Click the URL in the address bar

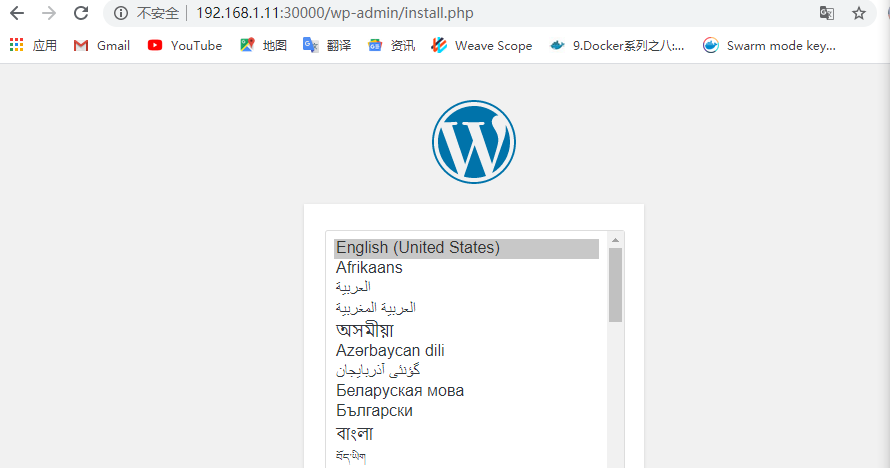(x=335, y=13)
